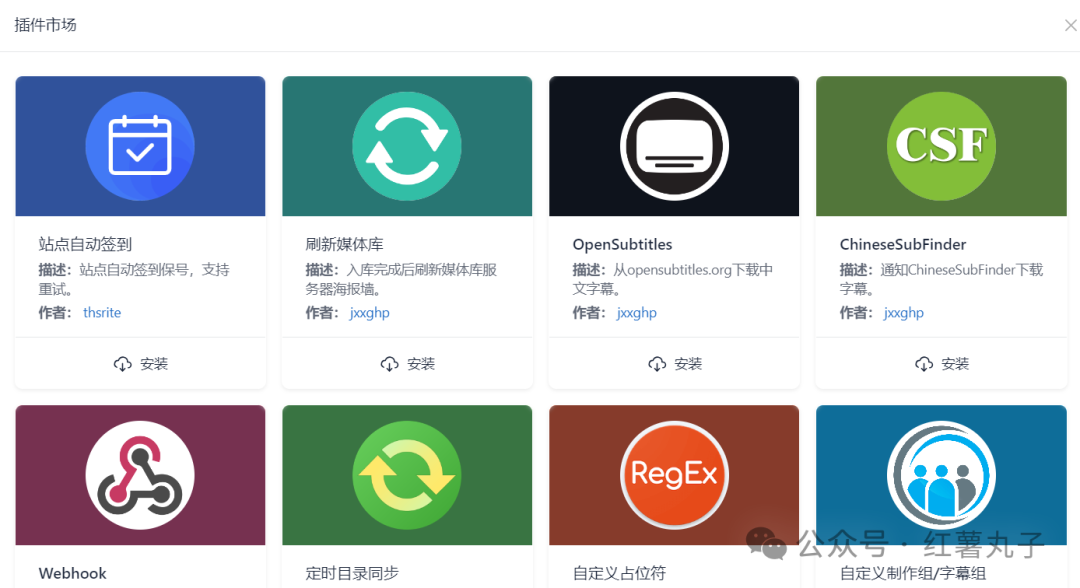The image size is (1080, 588).
Task: Click the ChineseSubFinder CSF icon
Action: pos(942,146)
